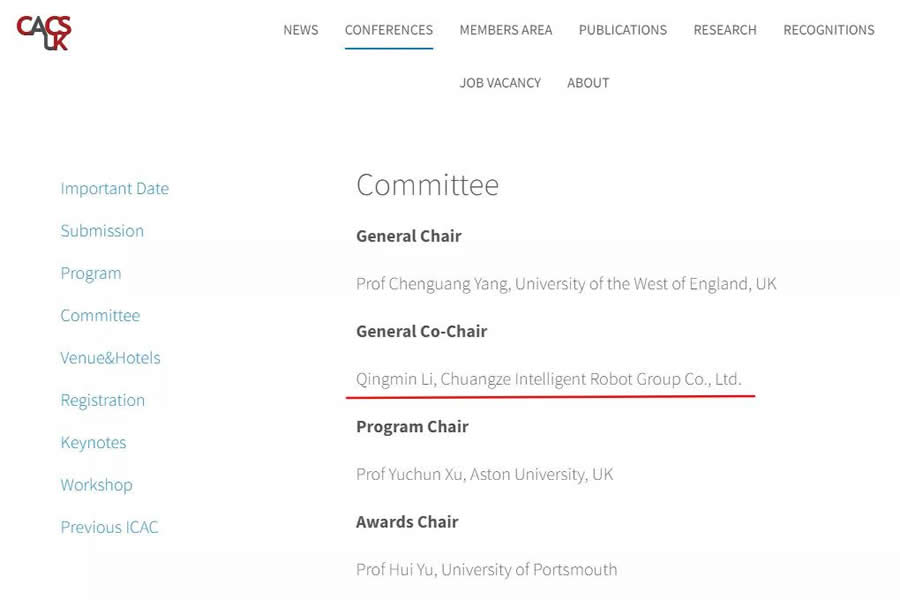
Task: View the Job Vacancy page
Action: point(500,83)
